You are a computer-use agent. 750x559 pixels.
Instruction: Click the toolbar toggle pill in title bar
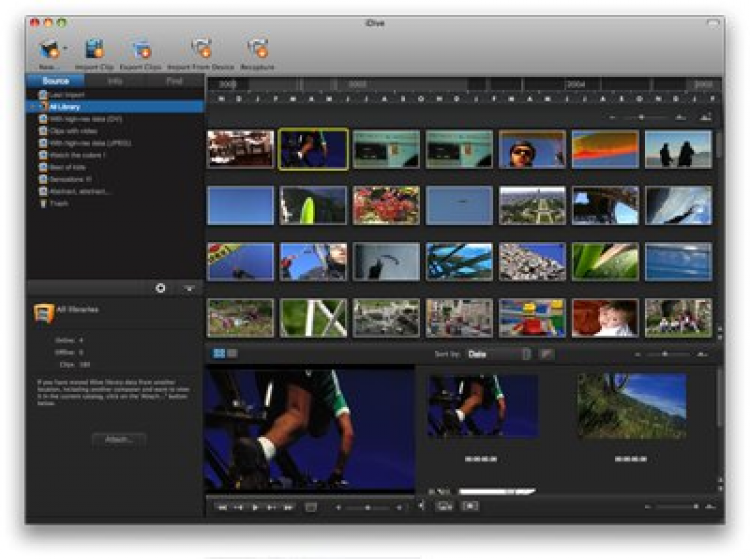pos(713,22)
